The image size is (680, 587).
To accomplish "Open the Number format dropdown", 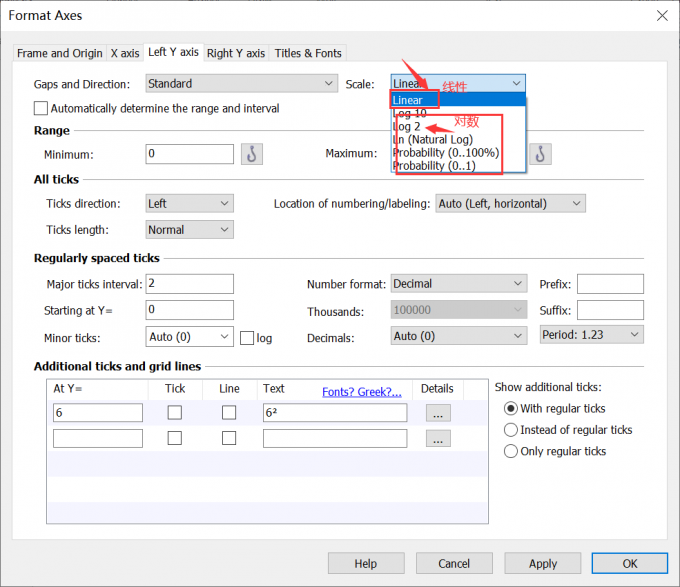I will [458, 284].
